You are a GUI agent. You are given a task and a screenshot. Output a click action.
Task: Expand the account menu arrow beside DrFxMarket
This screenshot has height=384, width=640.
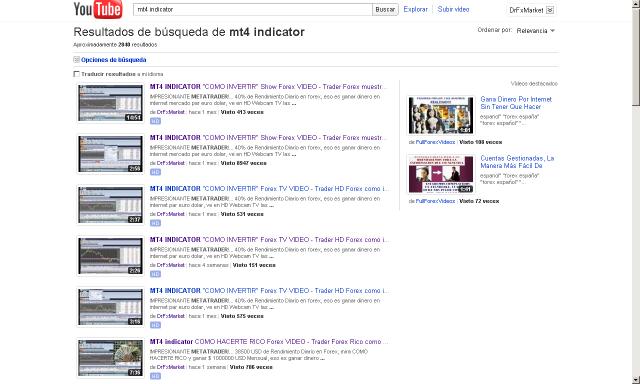pos(550,10)
